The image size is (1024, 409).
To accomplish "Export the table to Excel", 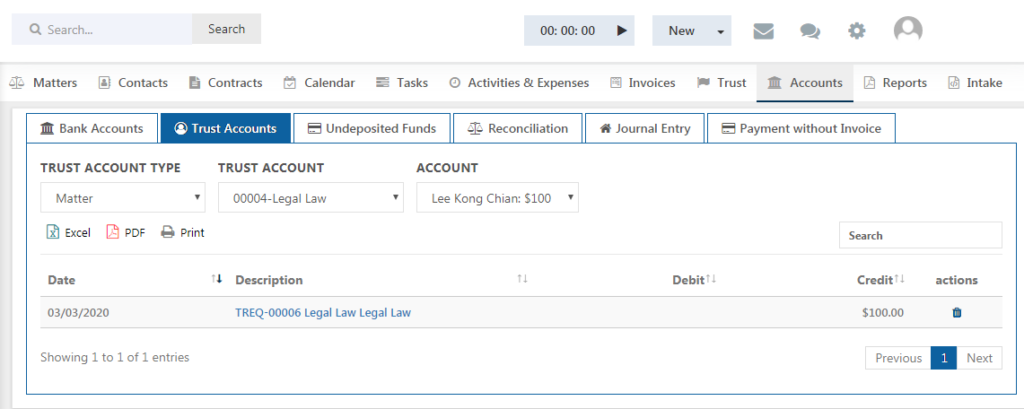I will tap(69, 233).
